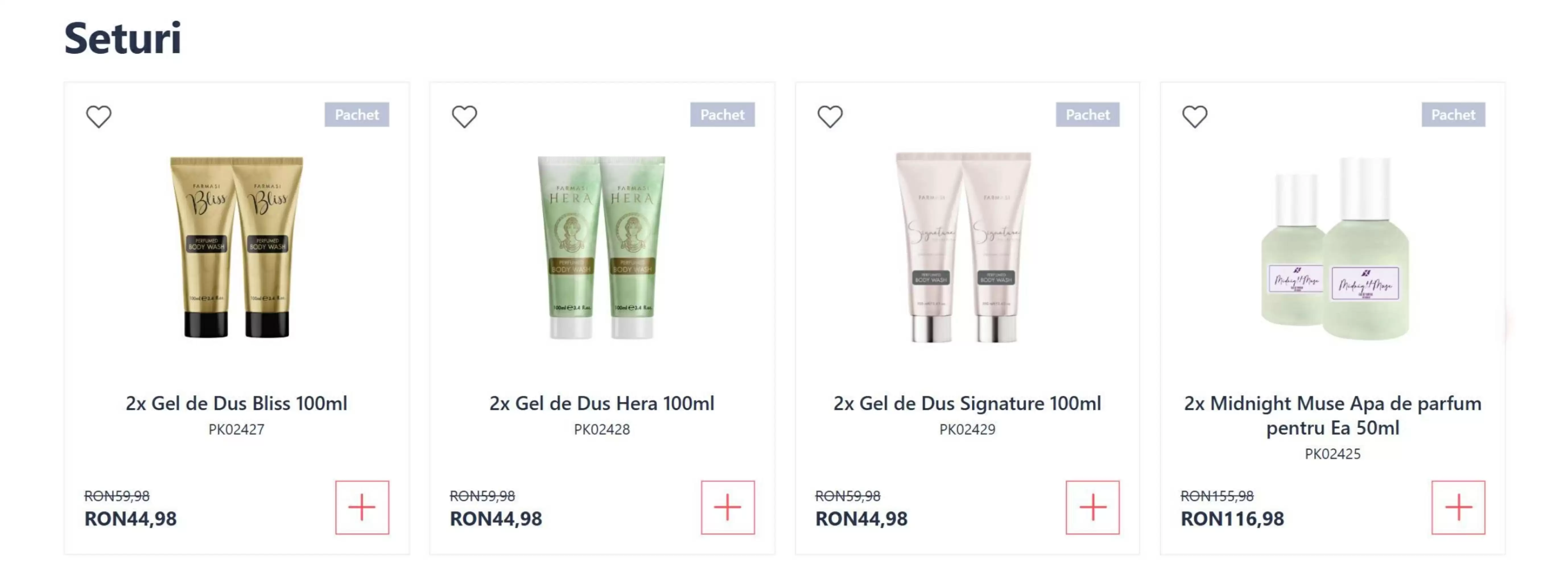Click product code PK02428
This screenshot has height=569, width=1568.
602,429
